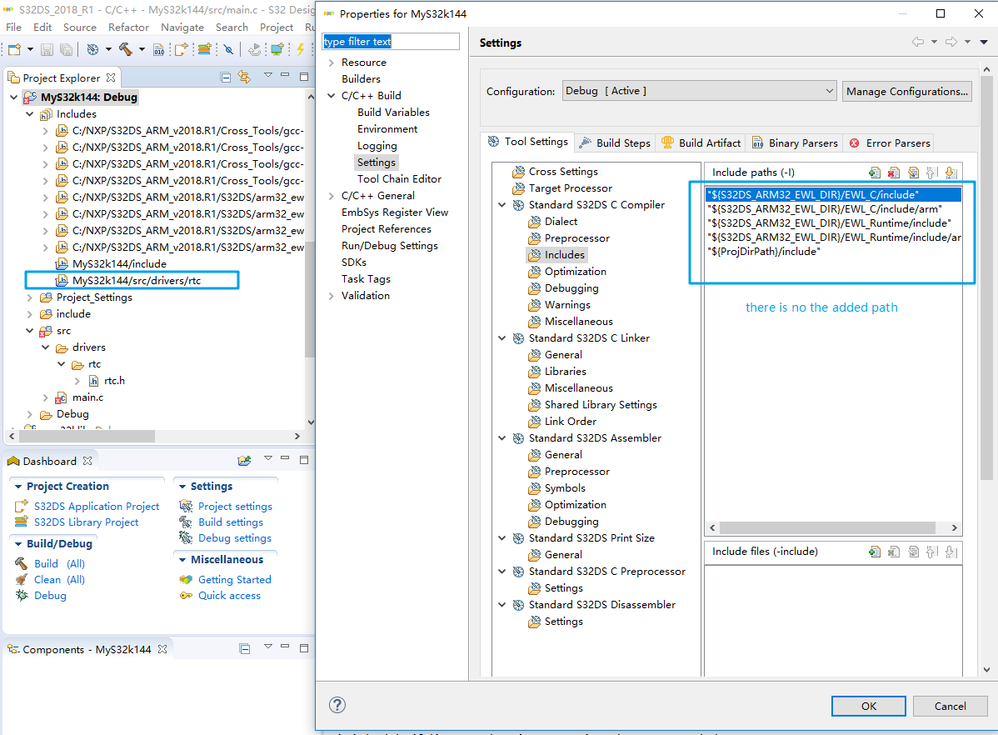The height and width of the screenshot is (735, 998).
Task: Switch to the Error Parsers tab
Action: 890,143
